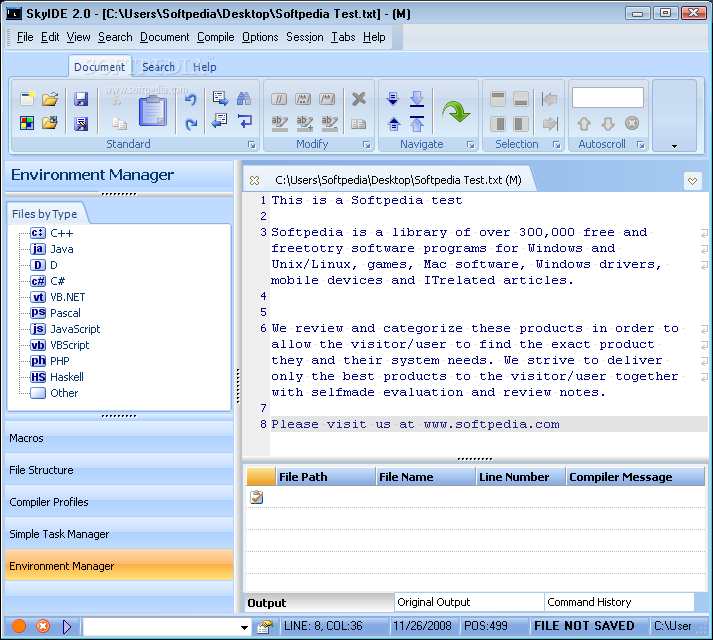Open the status bar combo box dropdown

point(244,627)
